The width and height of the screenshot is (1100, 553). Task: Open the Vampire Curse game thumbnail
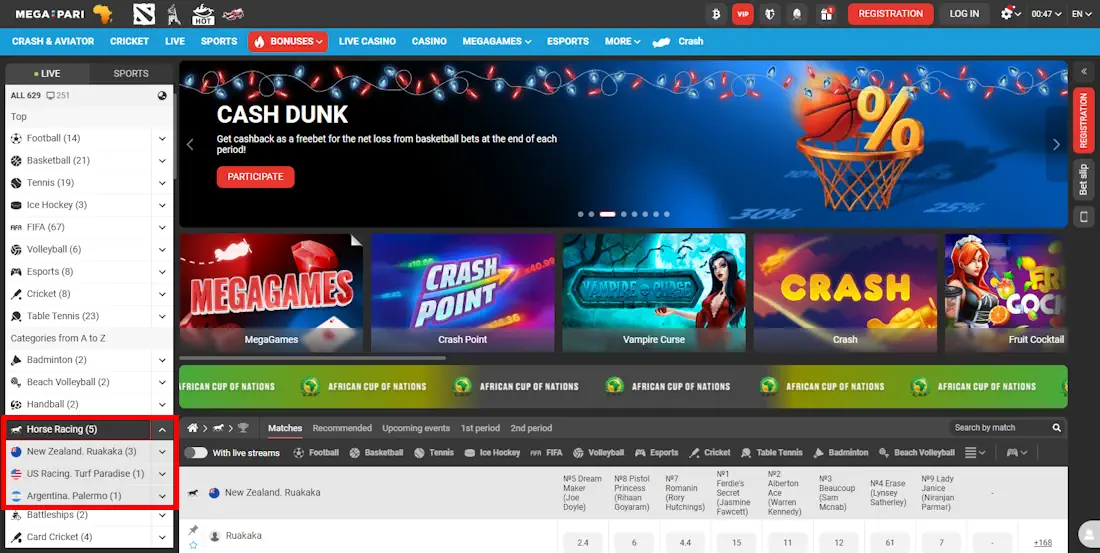coord(653,293)
